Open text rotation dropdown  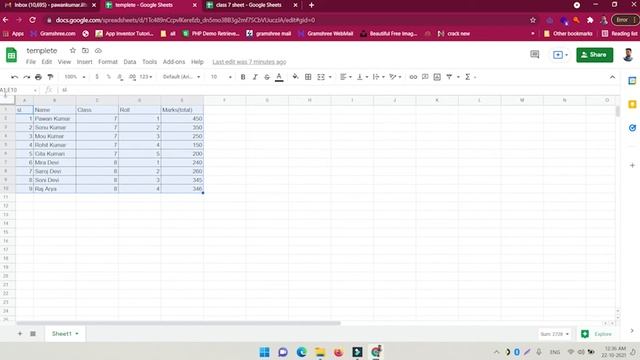[395, 77]
